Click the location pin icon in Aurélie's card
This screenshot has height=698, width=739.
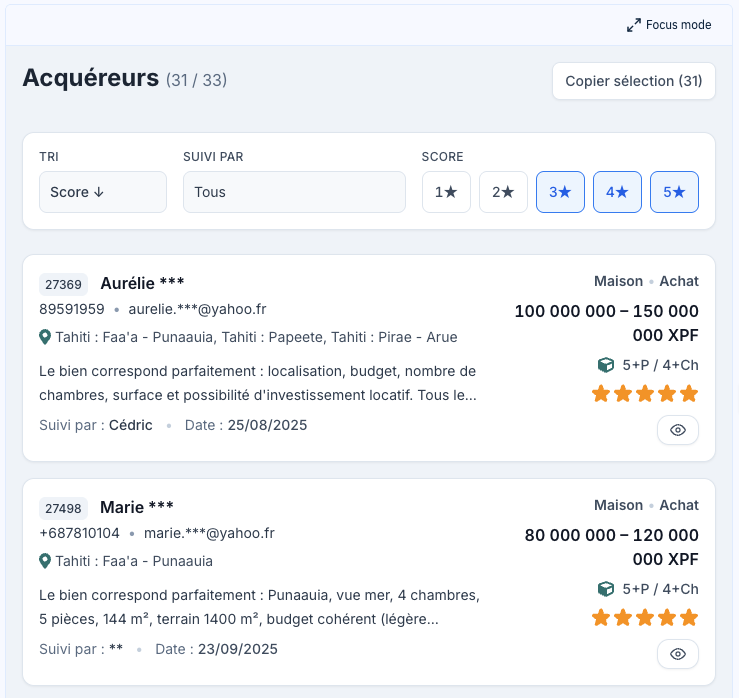pos(45,337)
